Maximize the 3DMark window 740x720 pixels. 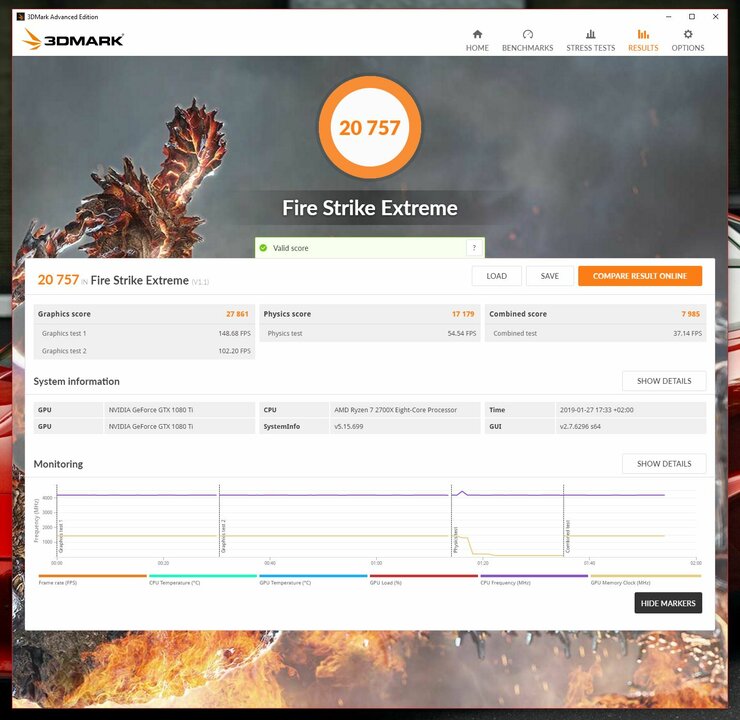(692, 17)
